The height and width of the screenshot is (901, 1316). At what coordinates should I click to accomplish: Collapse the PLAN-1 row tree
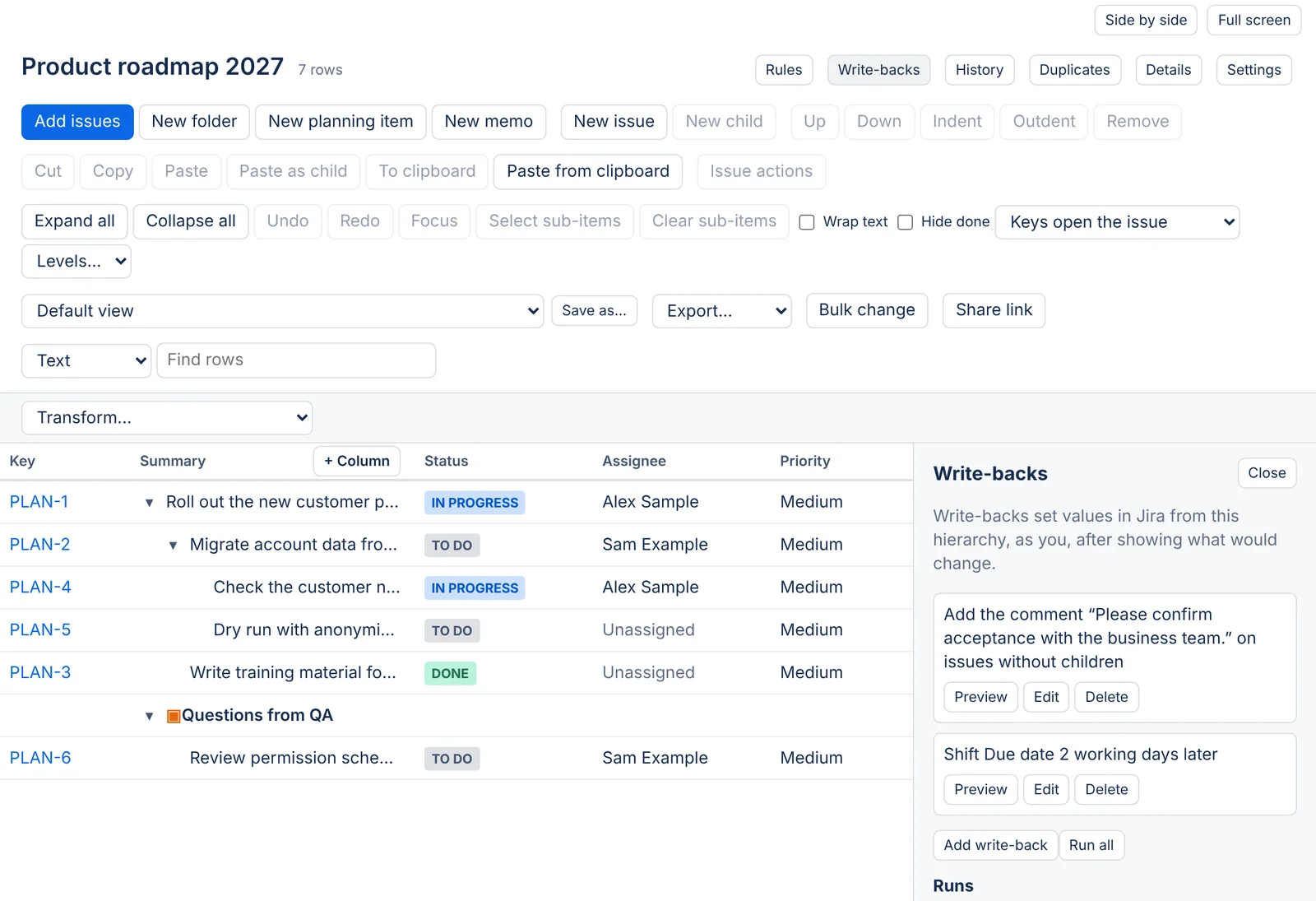pyautogui.click(x=149, y=503)
